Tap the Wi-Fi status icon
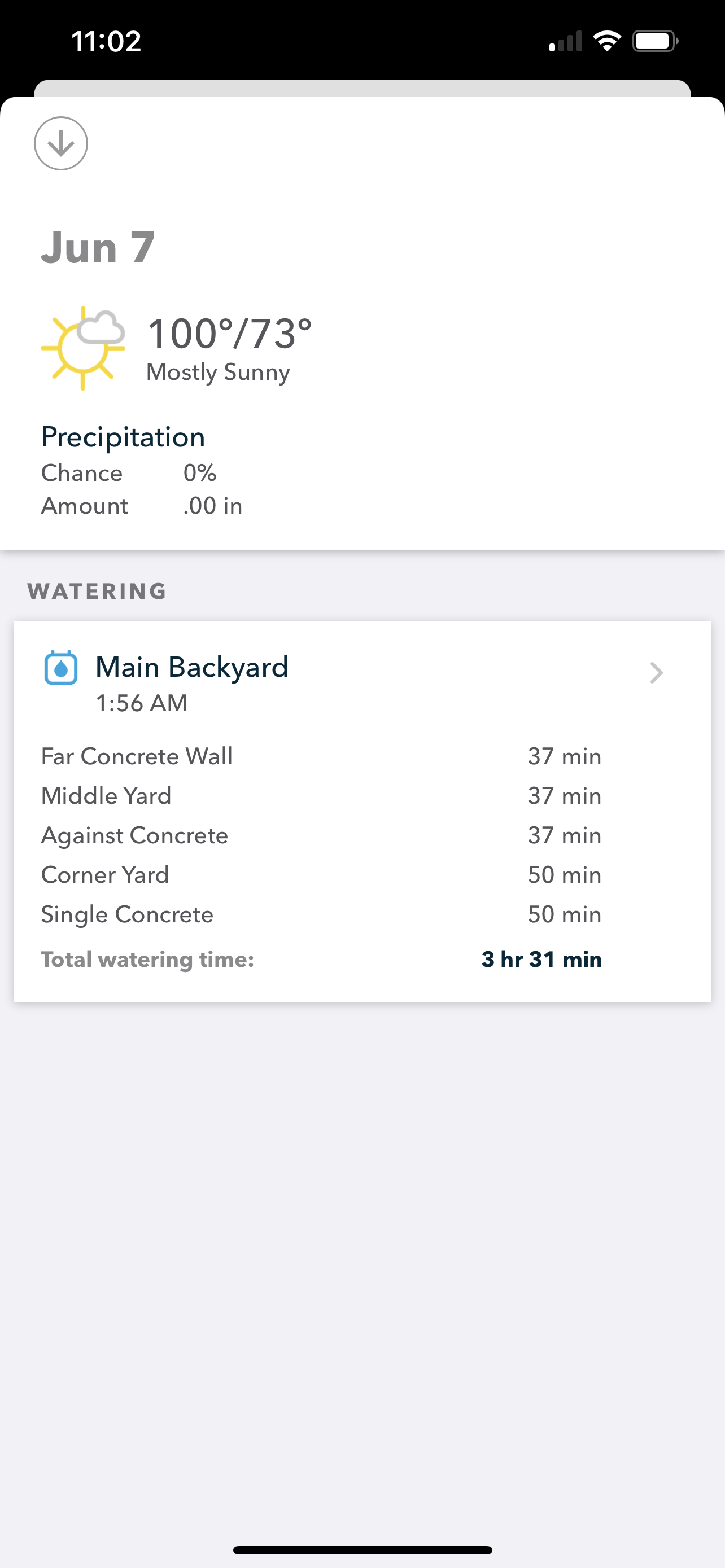Image resolution: width=725 pixels, height=1568 pixels. point(607,41)
